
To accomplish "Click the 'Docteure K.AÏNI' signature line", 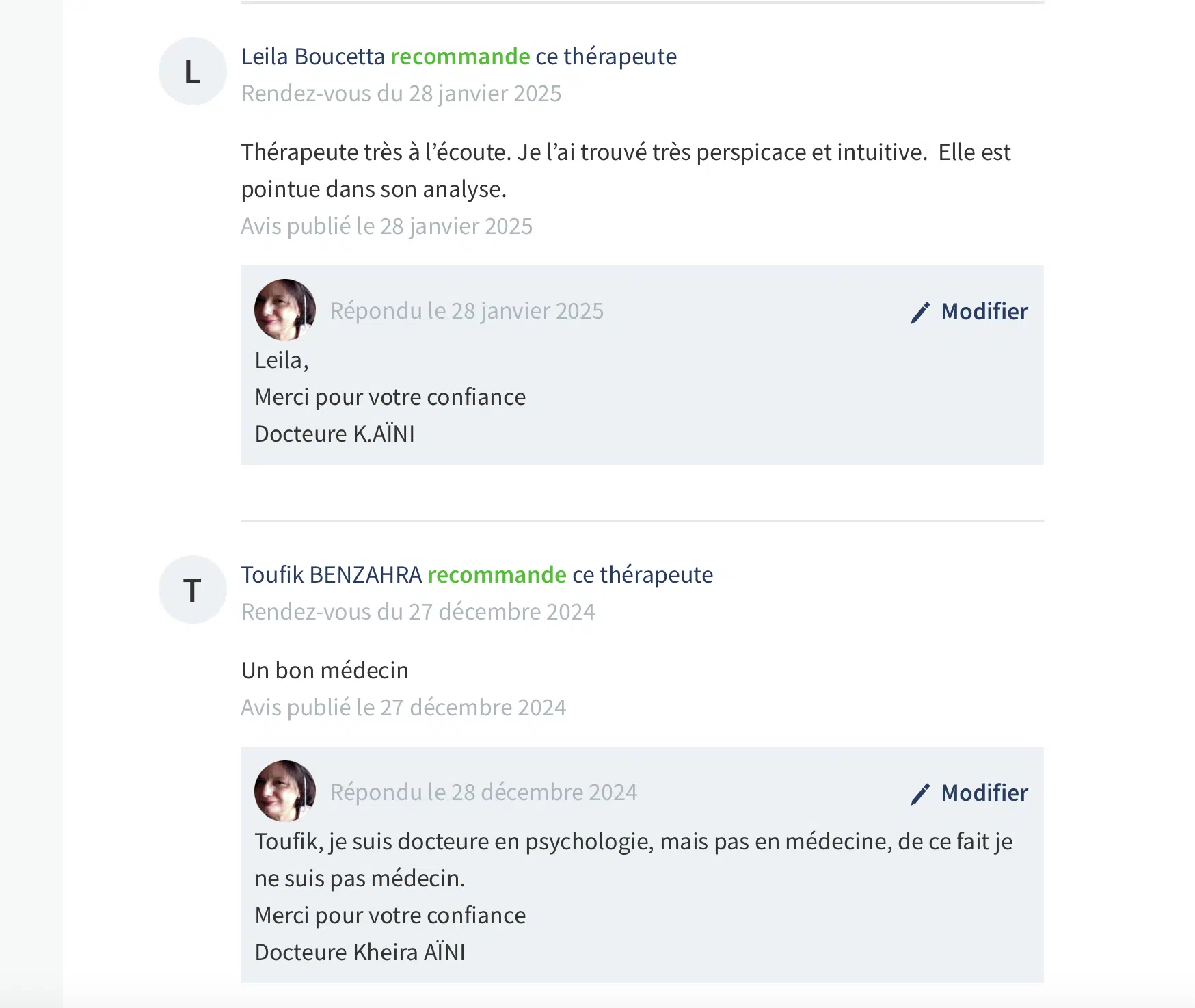I will [x=334, y=434].
